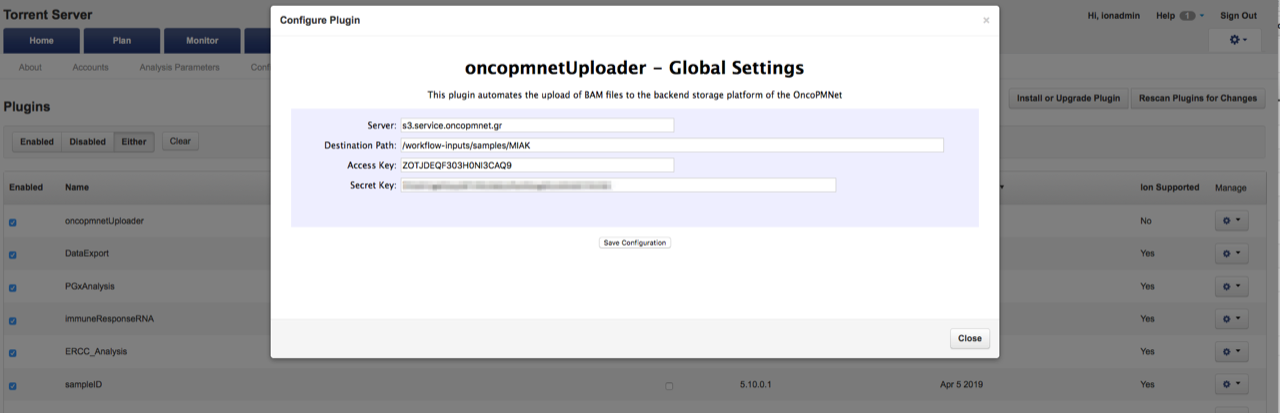Click the Torrent Server title
The image size is (1280, 413).
click(48, 15)
